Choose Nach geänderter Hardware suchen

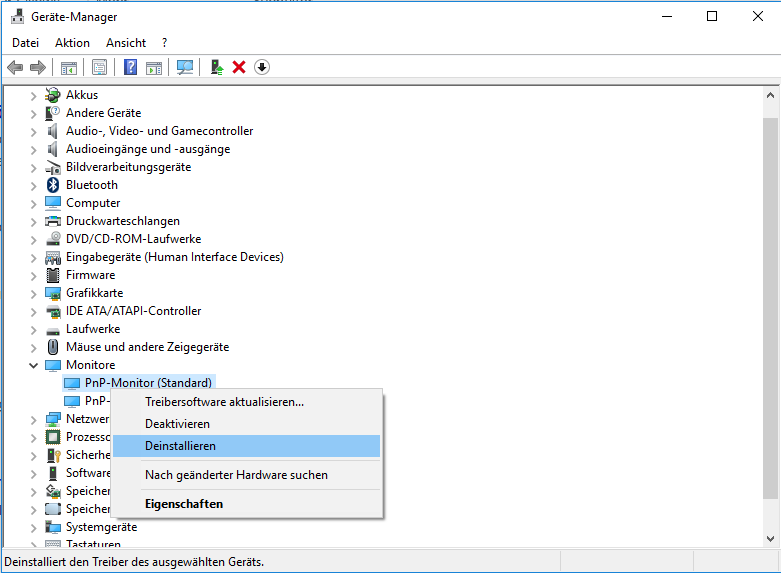click(x=247, y=475)
